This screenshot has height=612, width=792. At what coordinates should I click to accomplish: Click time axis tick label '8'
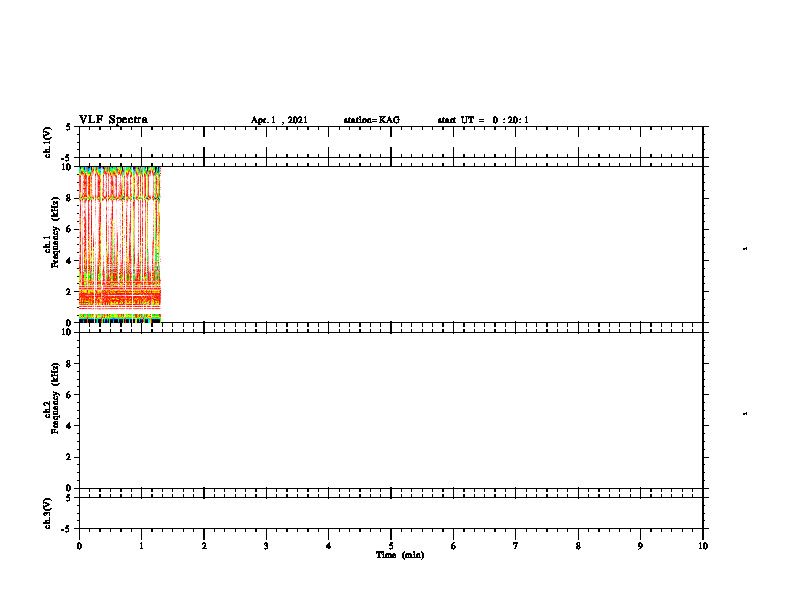click(578, 546)
